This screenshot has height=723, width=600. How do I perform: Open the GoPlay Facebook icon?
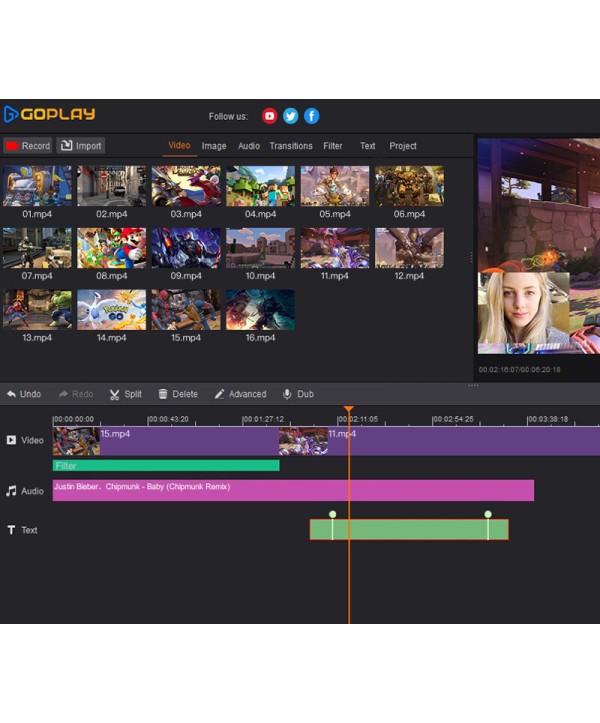click(x=312, y=116)
